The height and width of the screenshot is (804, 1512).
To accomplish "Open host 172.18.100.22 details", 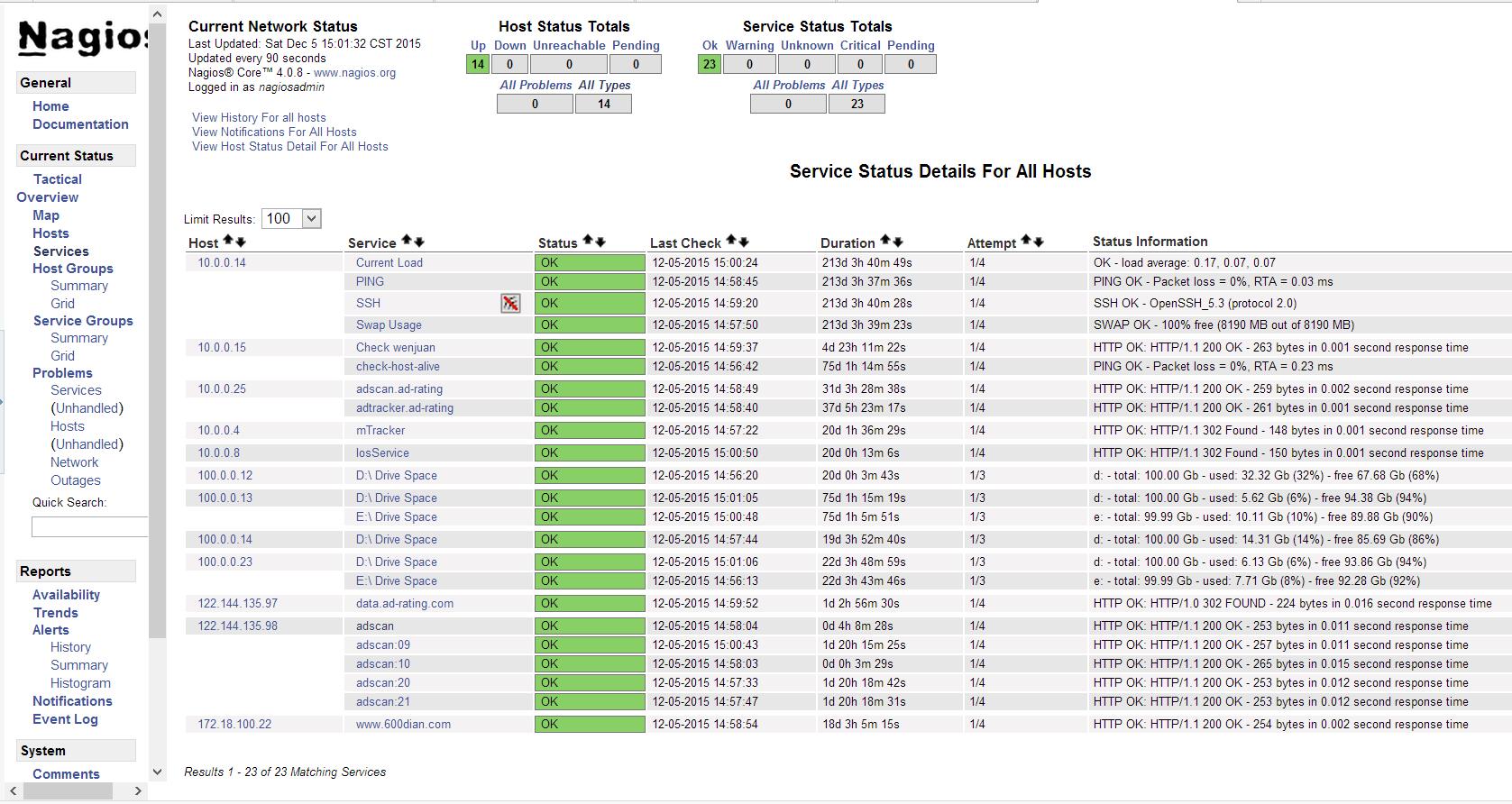I will coord(234,725).
